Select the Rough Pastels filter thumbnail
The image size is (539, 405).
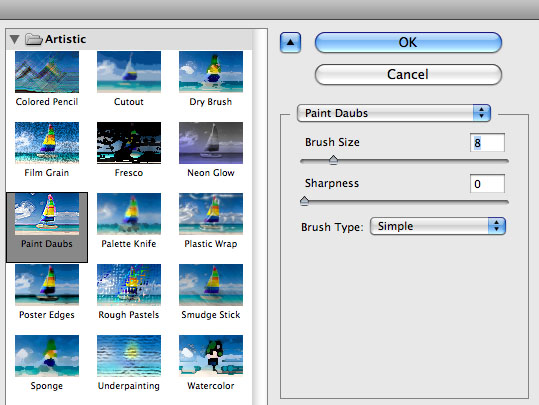click(129, 285)
